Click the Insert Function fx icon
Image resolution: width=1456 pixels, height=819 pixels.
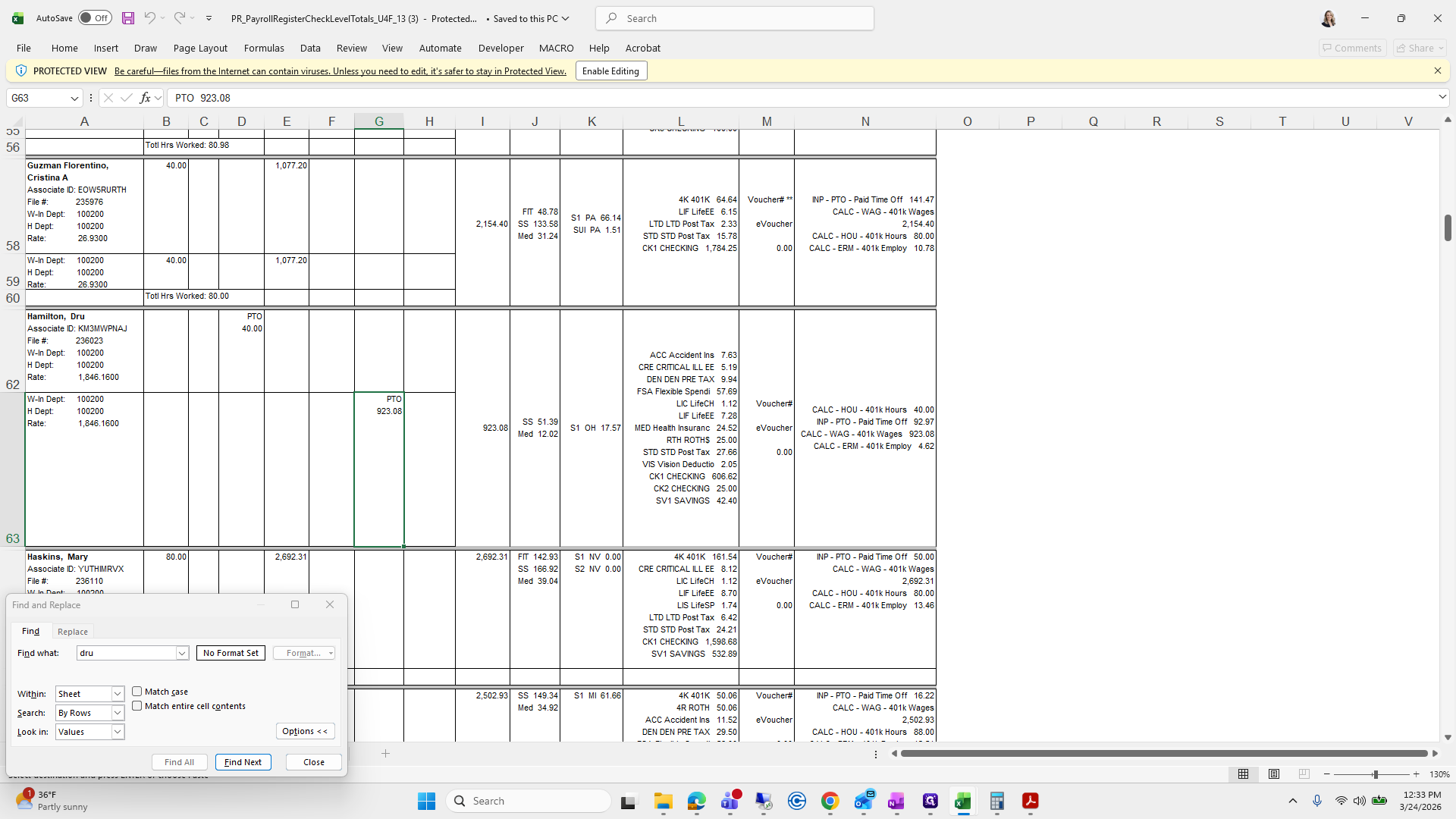point(145,98)
